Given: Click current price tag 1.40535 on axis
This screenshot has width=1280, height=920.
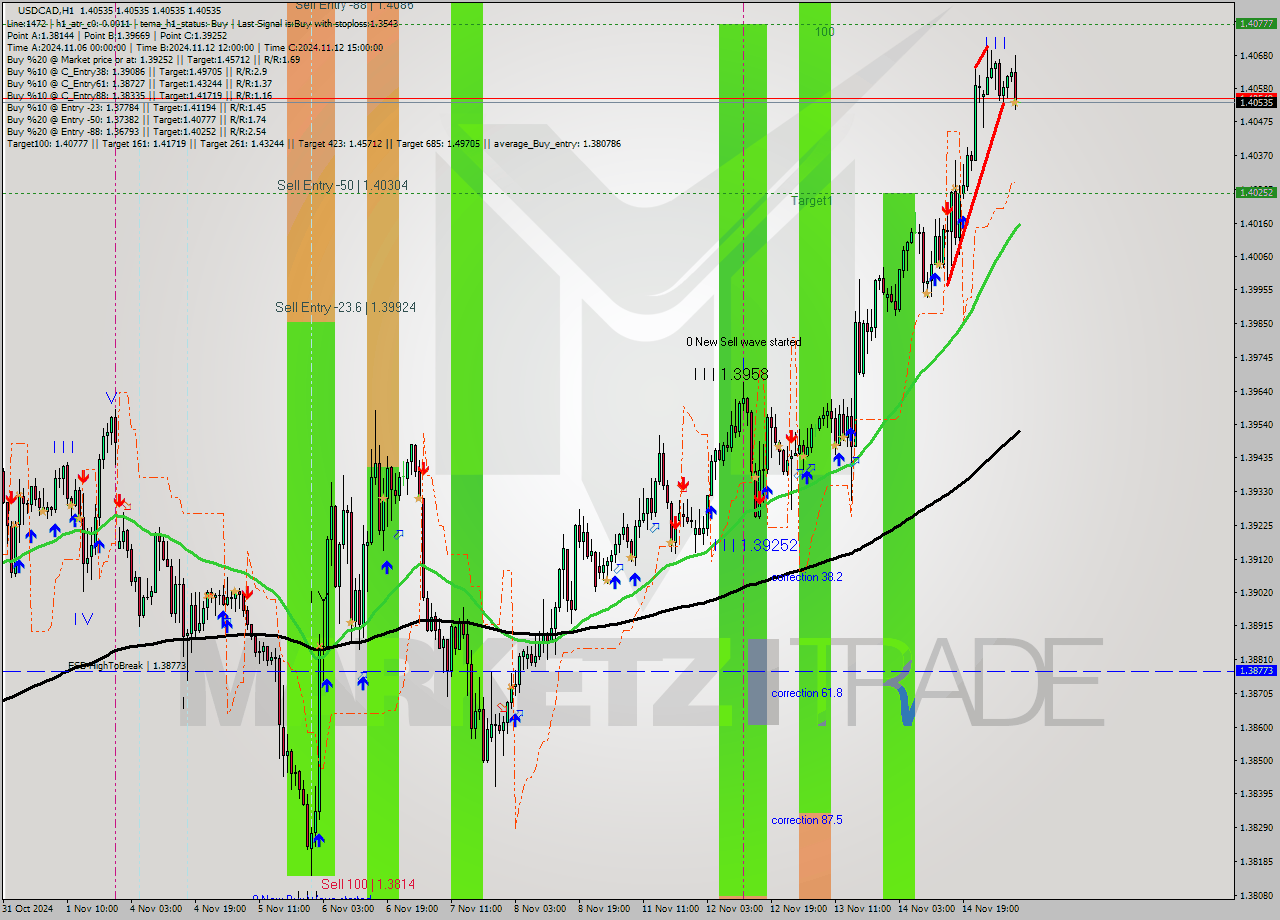Looking at the screenshot, I should (x=1255, y=102).
